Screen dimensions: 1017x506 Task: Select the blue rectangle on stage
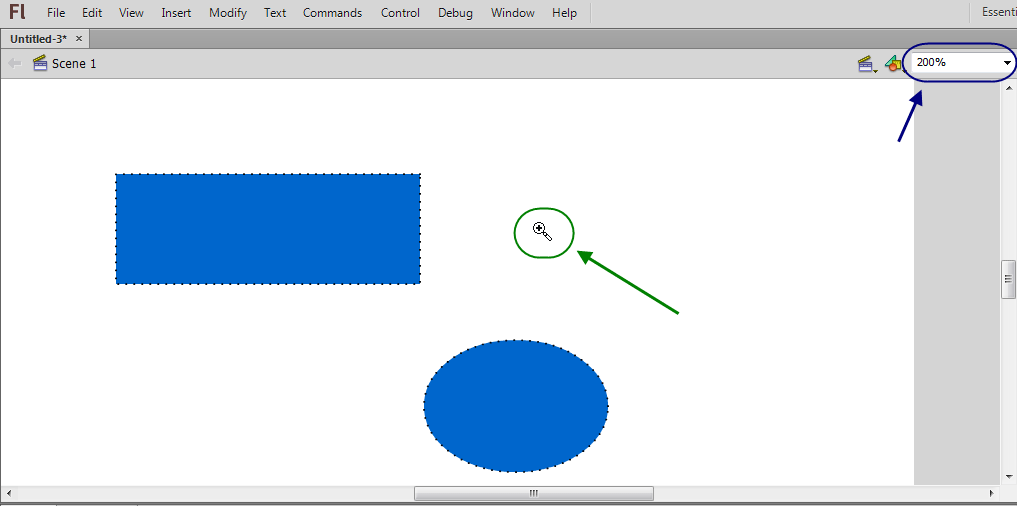pos(268,229)
